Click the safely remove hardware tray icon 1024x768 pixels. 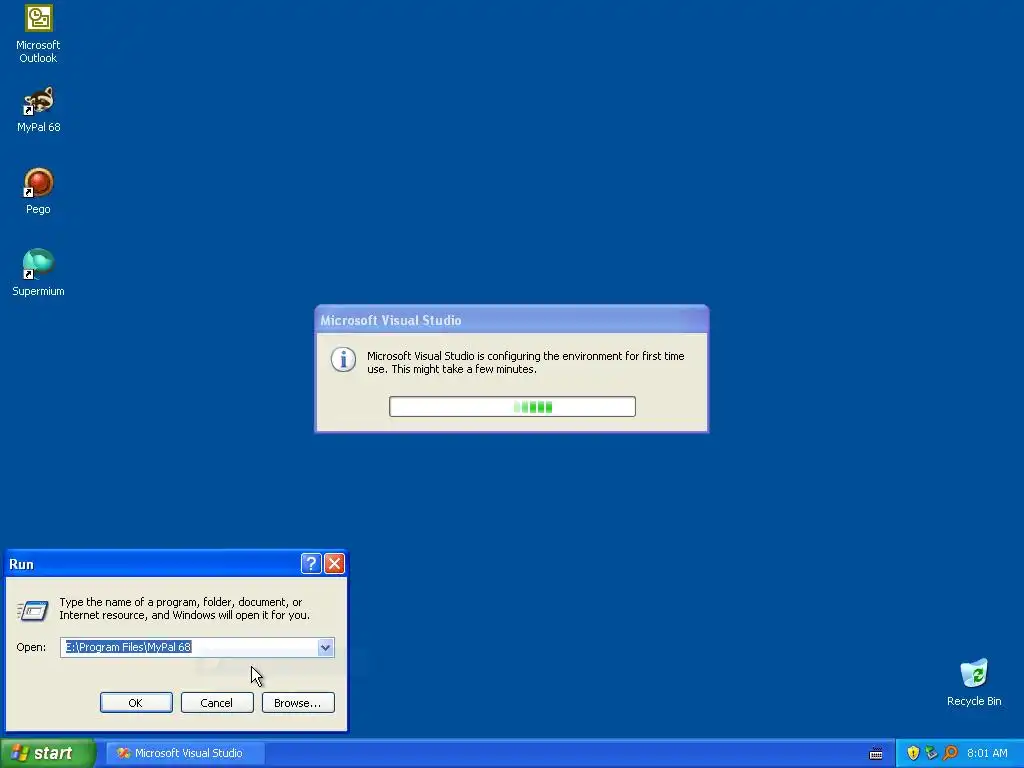point(931,753)
